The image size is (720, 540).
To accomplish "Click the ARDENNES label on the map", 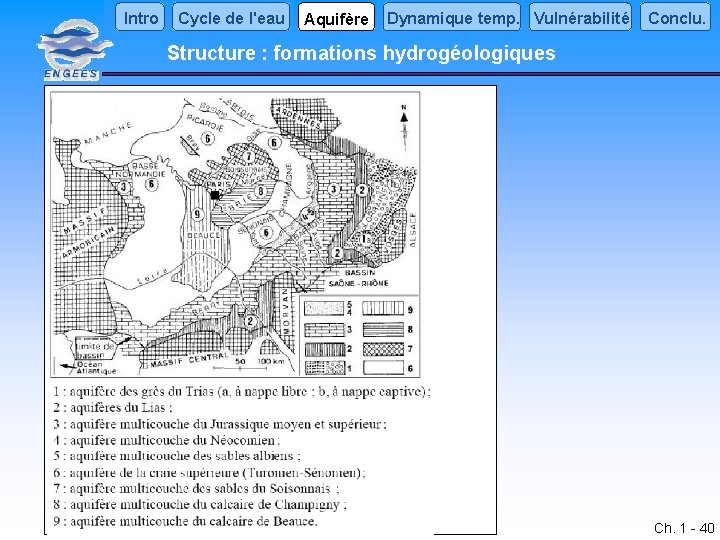I will tap(298, 118).
